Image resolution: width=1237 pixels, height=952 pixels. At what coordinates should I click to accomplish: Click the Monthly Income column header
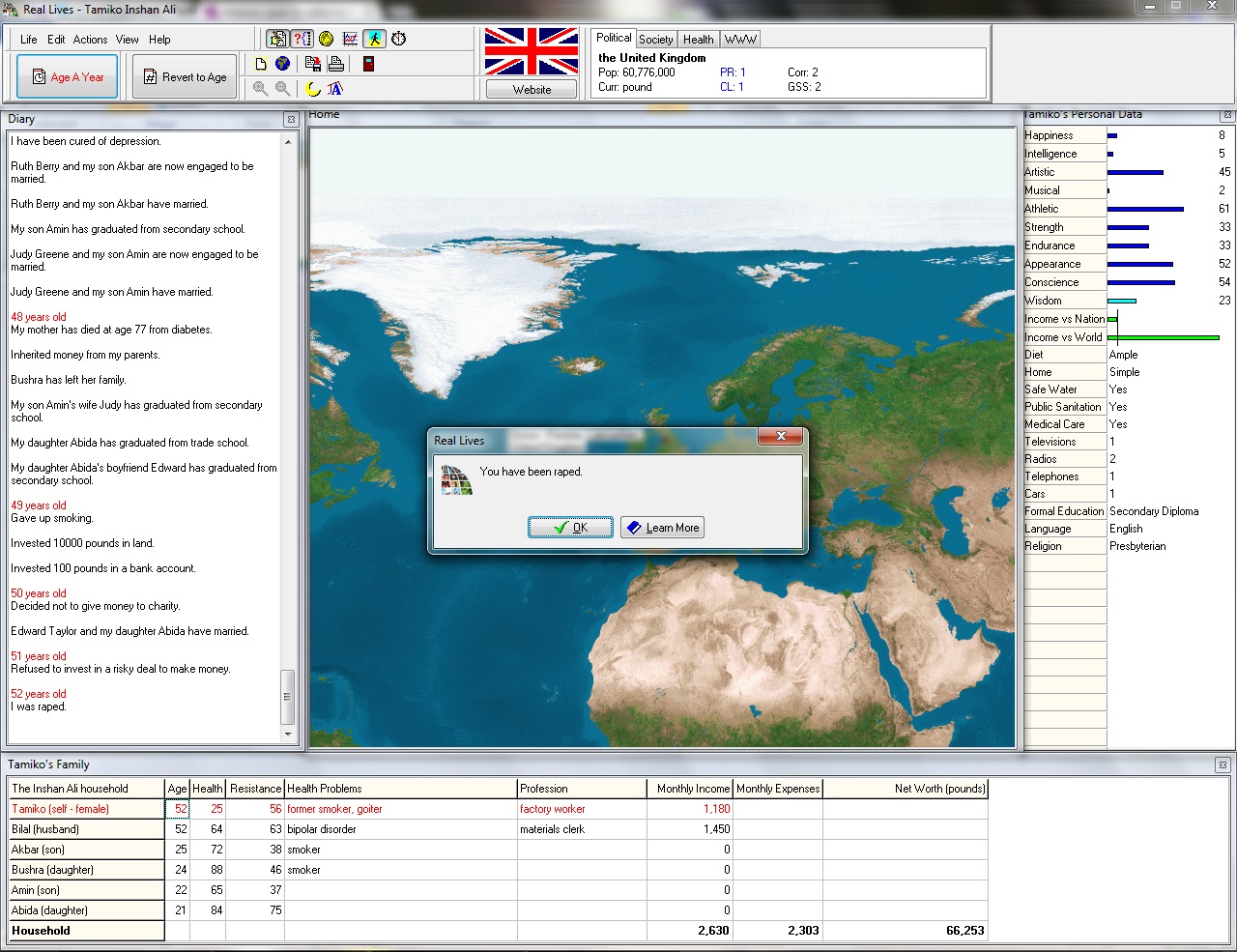(x=690, y=789)
